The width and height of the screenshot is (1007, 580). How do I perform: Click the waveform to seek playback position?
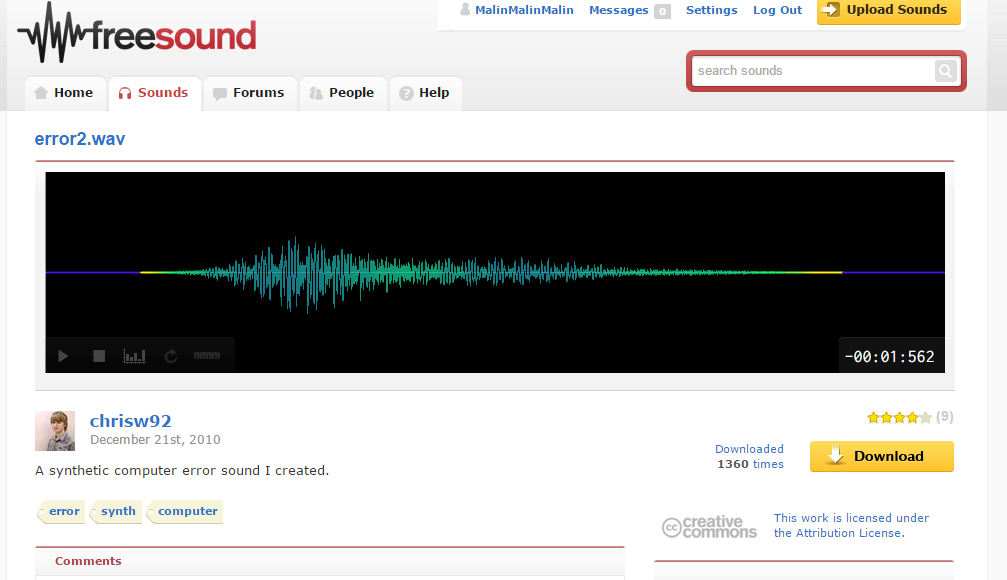(x=495, y=271)
